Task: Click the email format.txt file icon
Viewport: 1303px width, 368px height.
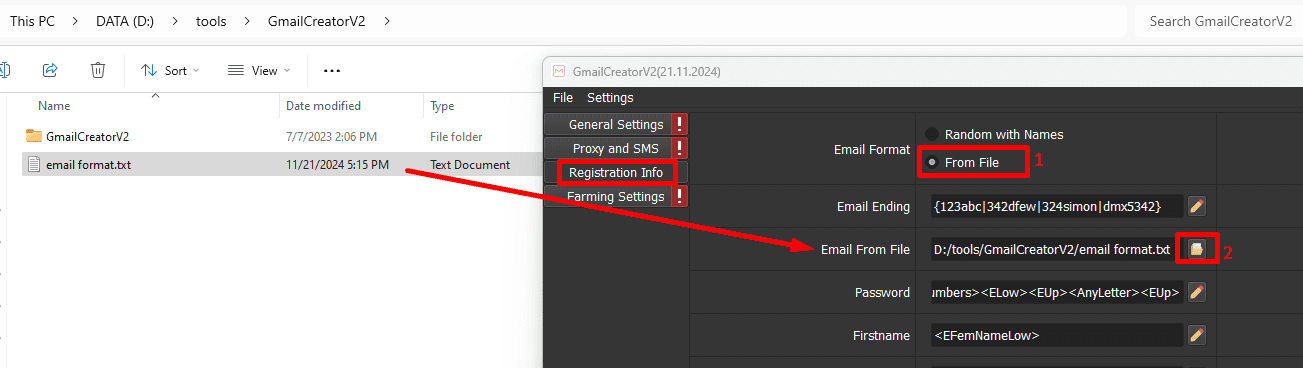Action: pos(34,165)
